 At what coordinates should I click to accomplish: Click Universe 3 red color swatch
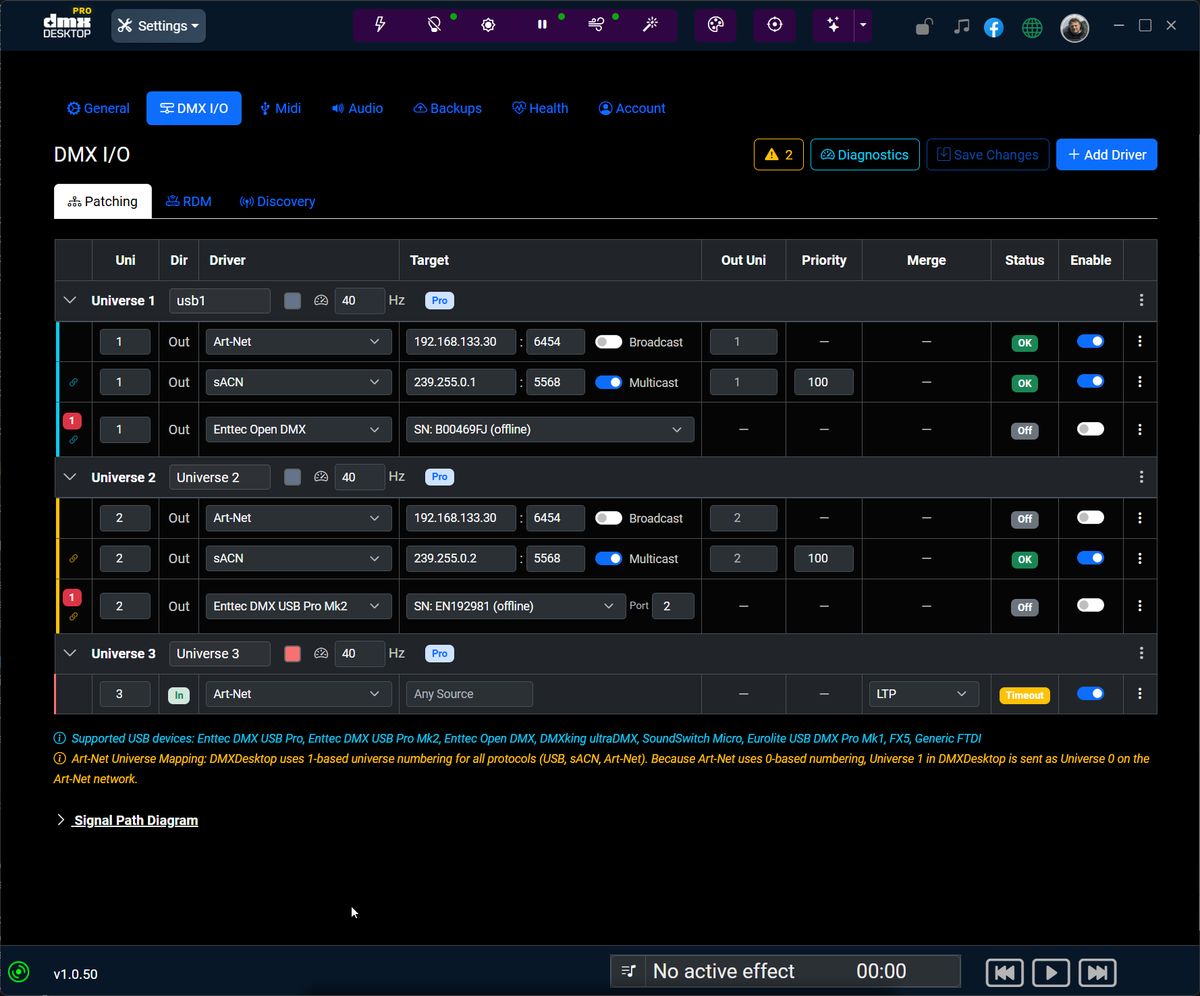coord(292,653)
